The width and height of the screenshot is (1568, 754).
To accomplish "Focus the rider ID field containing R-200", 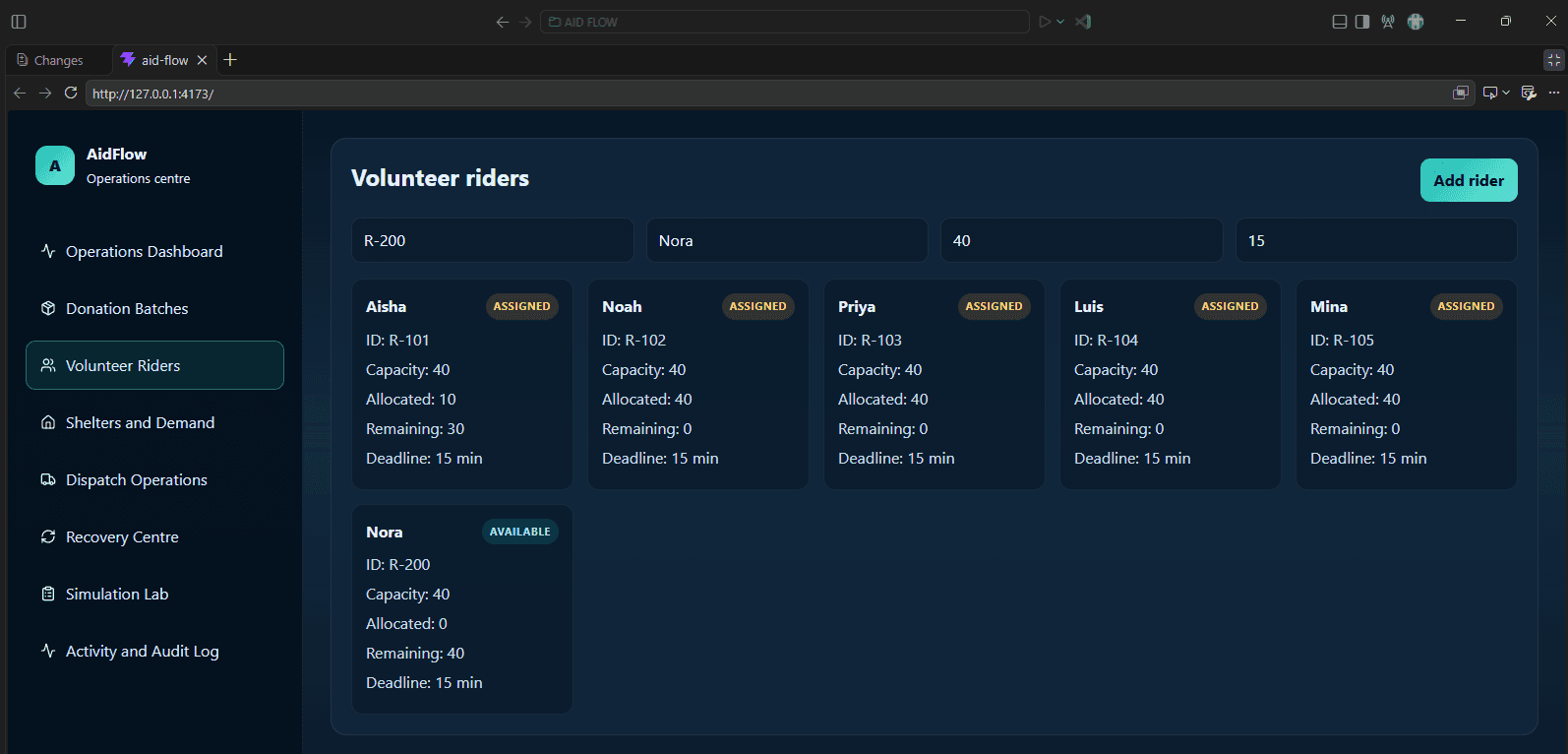I will pyautogui.click(x=493, y=240).
